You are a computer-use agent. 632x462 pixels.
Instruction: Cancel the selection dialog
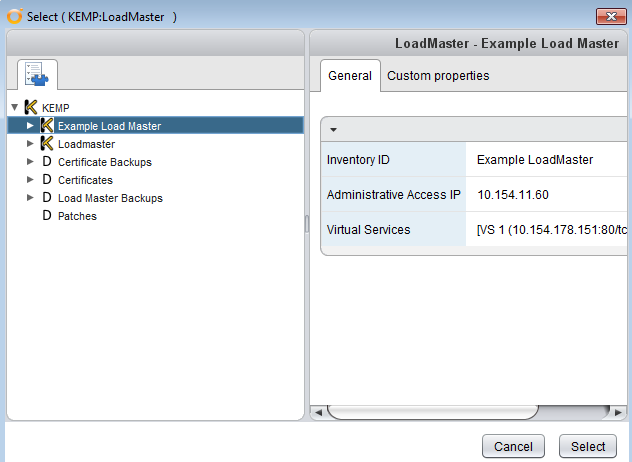(x=513, y=446)
